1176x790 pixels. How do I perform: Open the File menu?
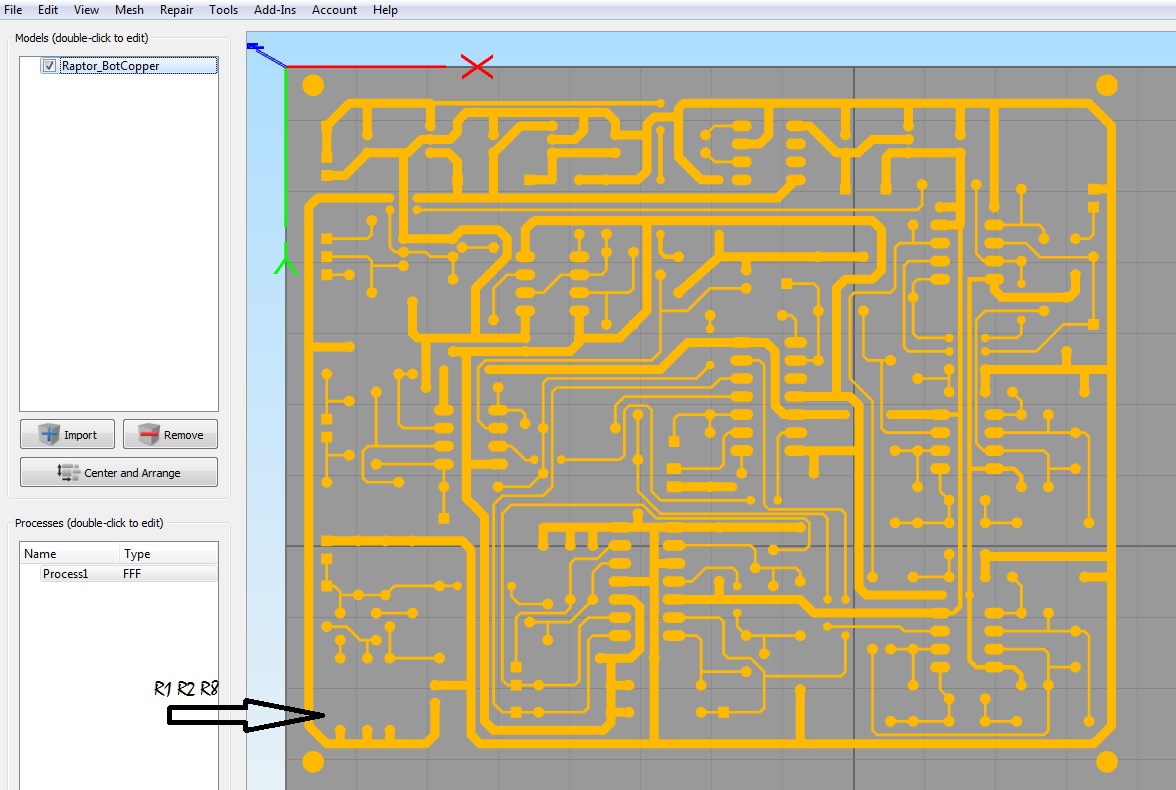[13, 10]
